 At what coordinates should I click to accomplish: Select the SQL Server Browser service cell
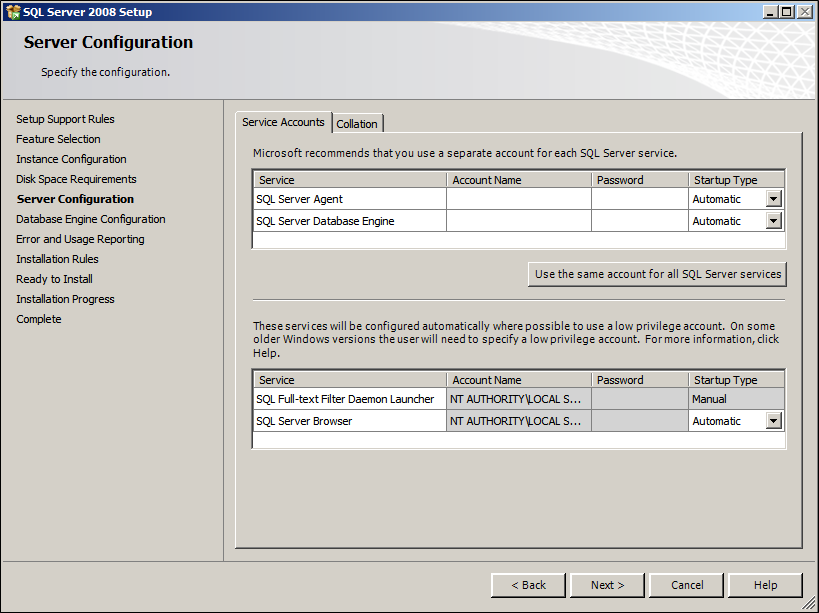click(350, 421)
